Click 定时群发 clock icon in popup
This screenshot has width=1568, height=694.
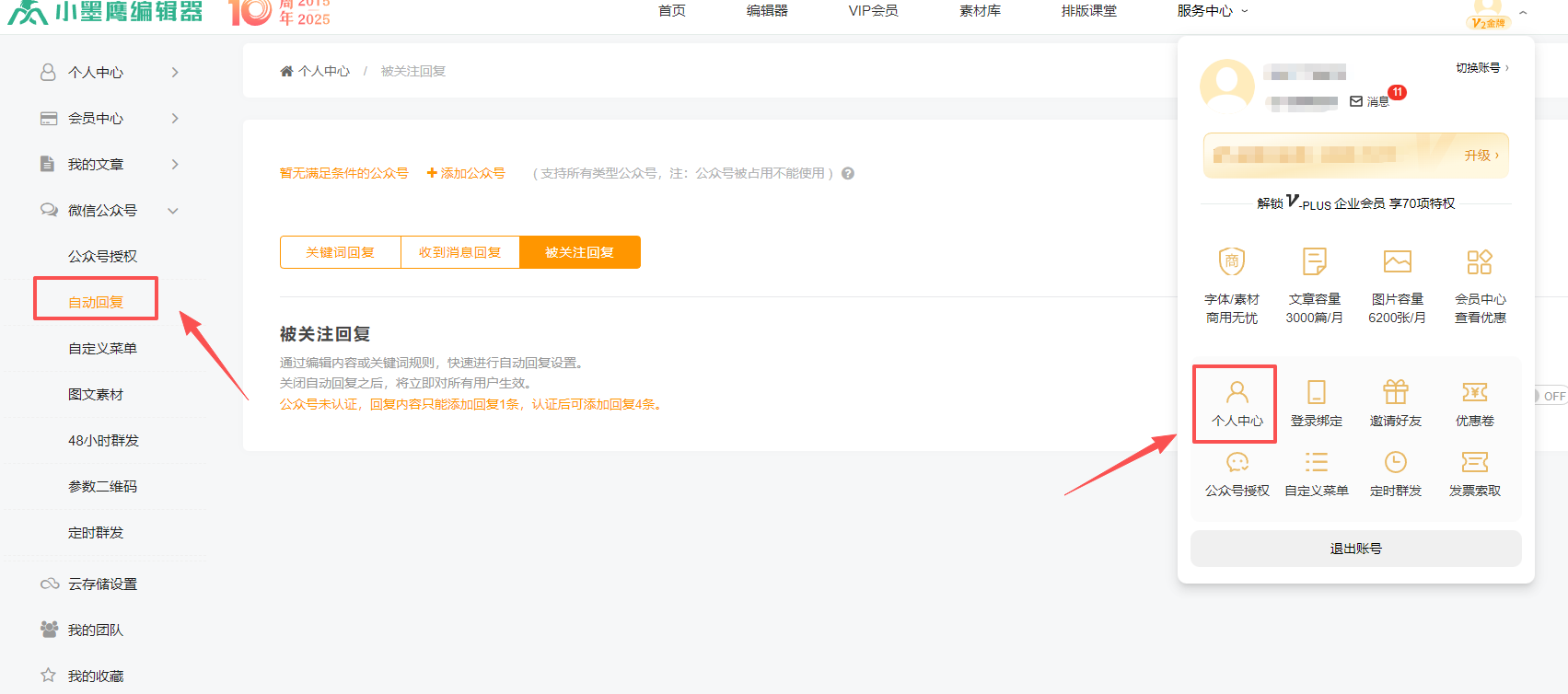[1396, 462]
